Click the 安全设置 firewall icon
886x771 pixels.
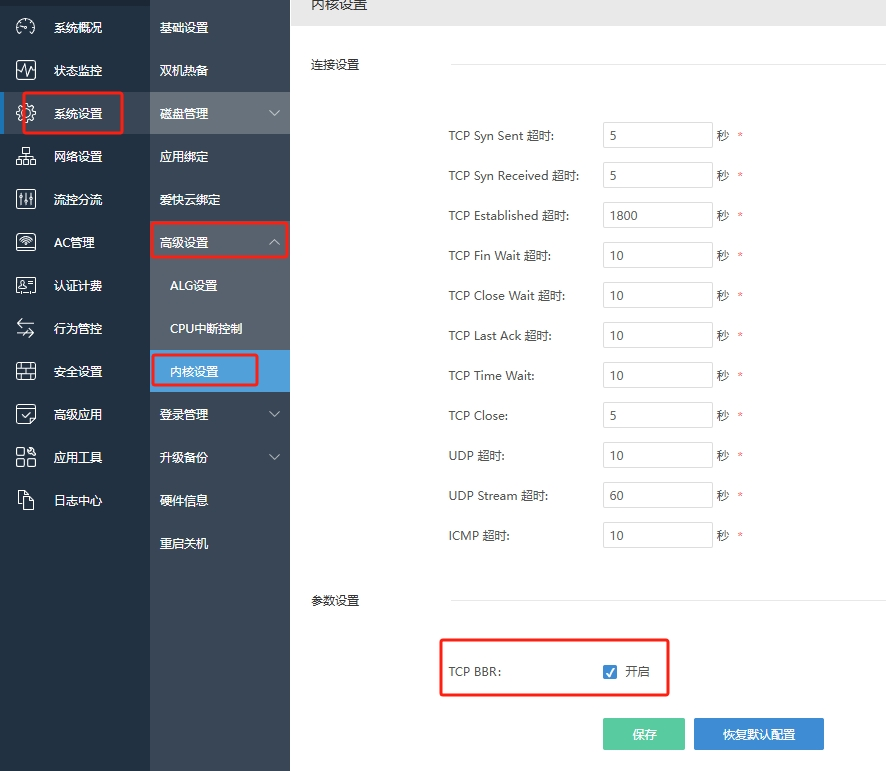26,371
